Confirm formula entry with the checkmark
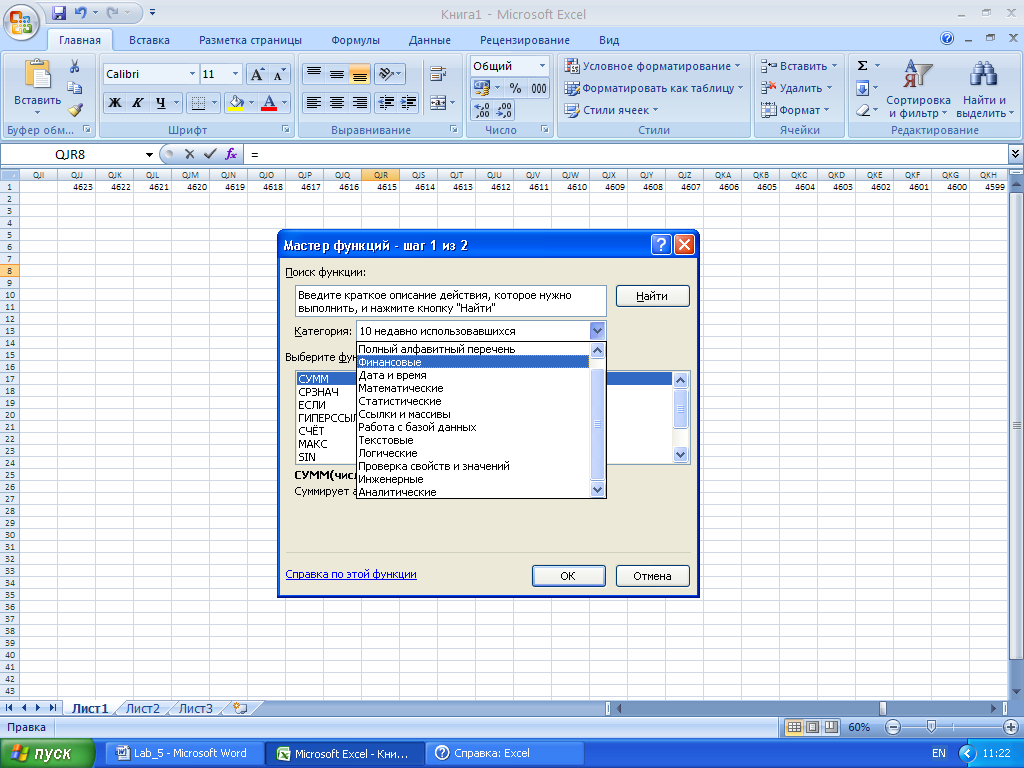1024x768 pixels. pyautogui.click(x=210, y=154)
